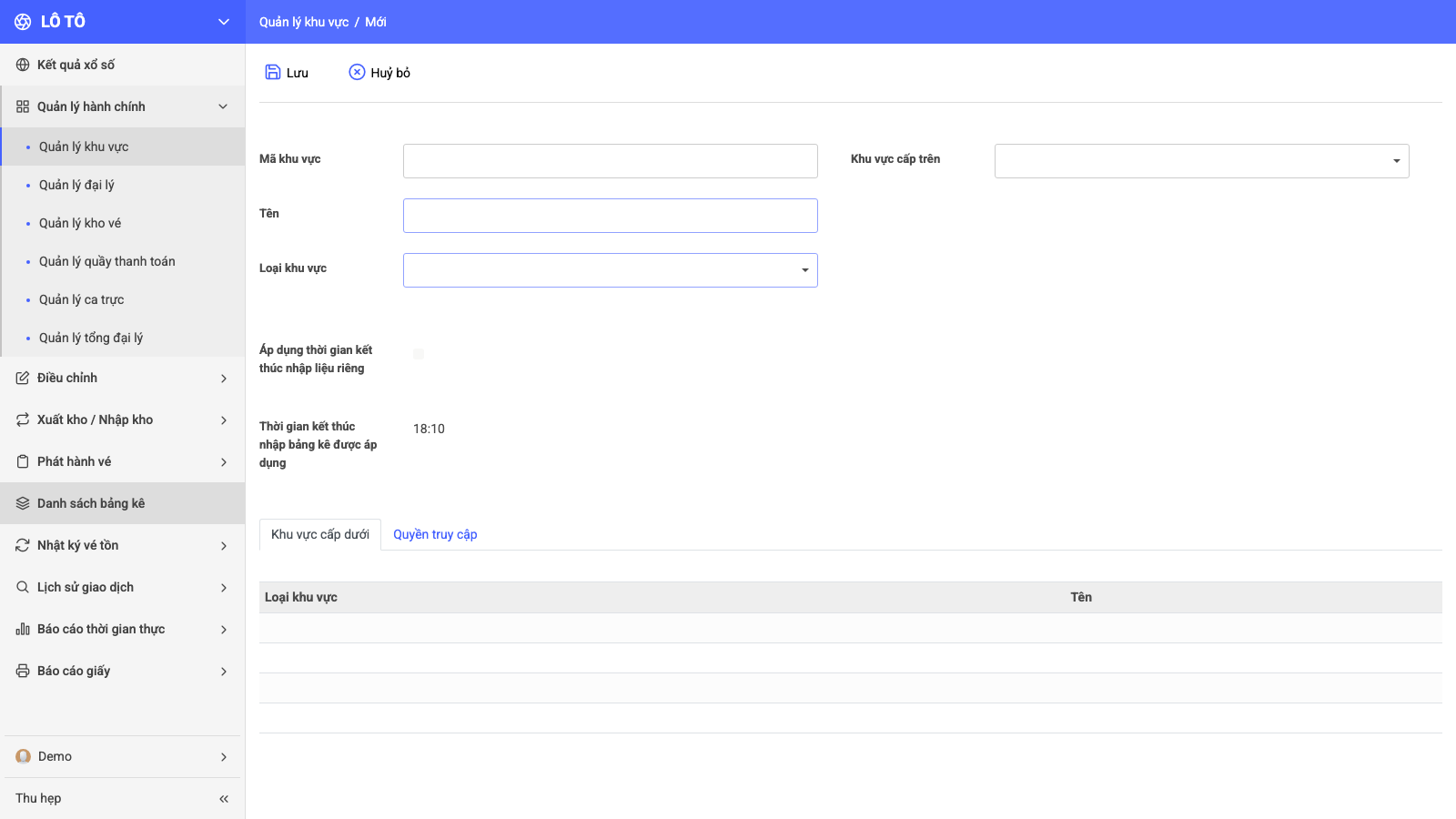The image size is (1456, 819).
Task: Select Quản lý khu vực menu item
Action: click(x=123, y=147)
